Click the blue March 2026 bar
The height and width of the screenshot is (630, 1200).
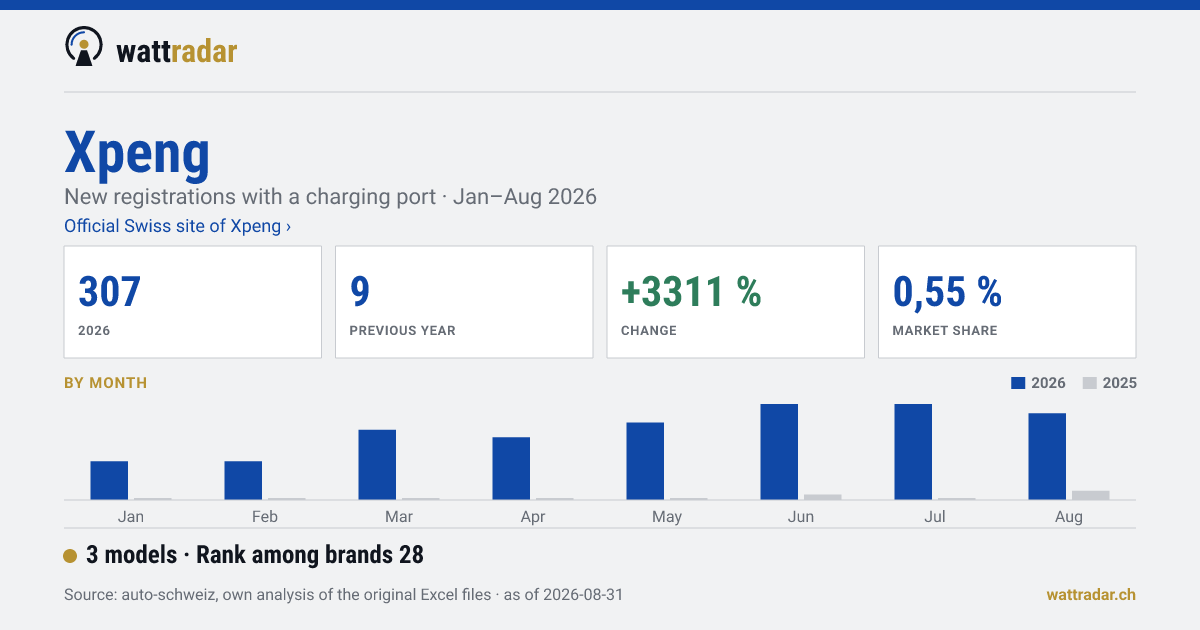(x=377, y=464)
